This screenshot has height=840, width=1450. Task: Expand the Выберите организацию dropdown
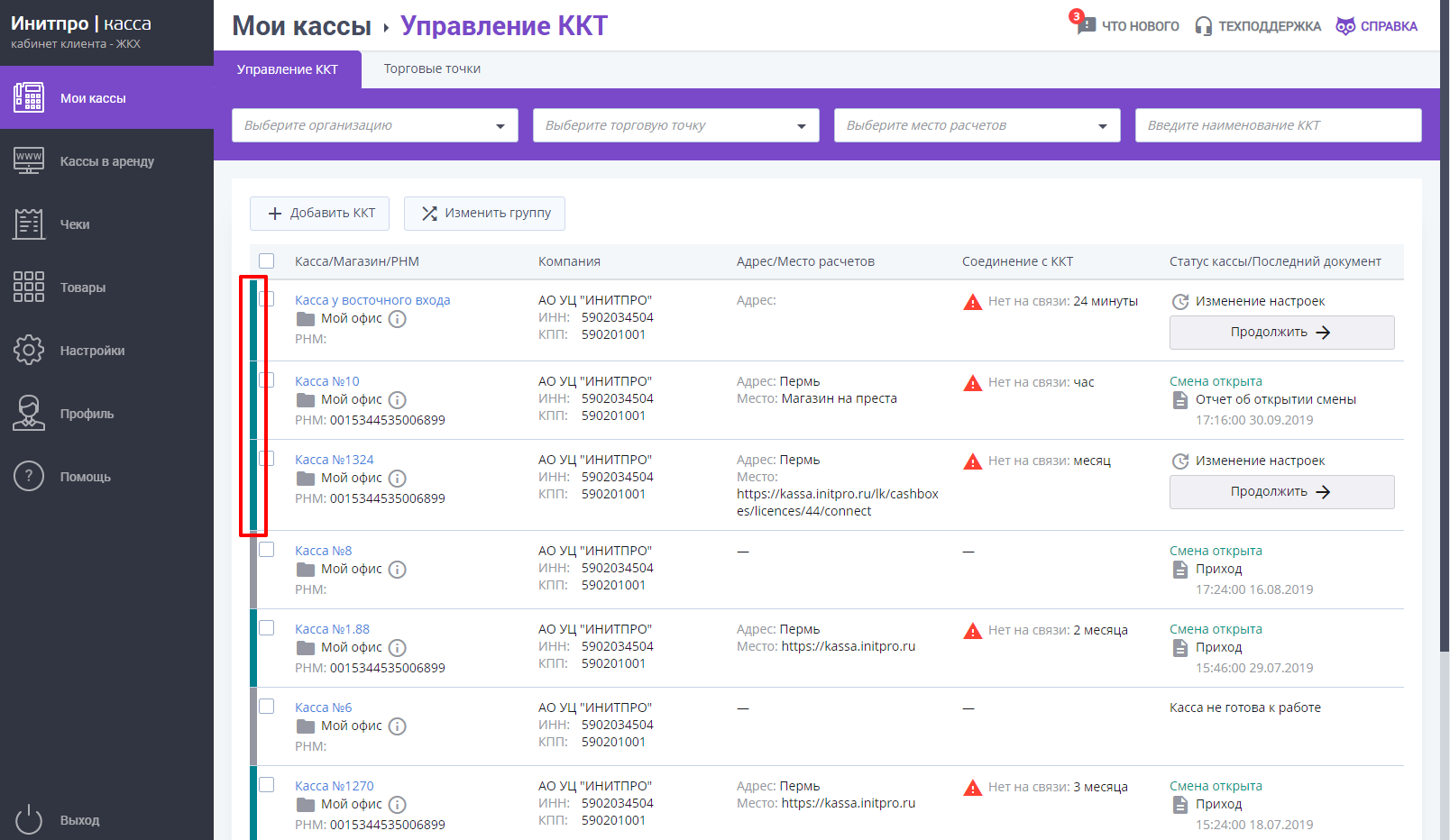[x=375, y=125]
